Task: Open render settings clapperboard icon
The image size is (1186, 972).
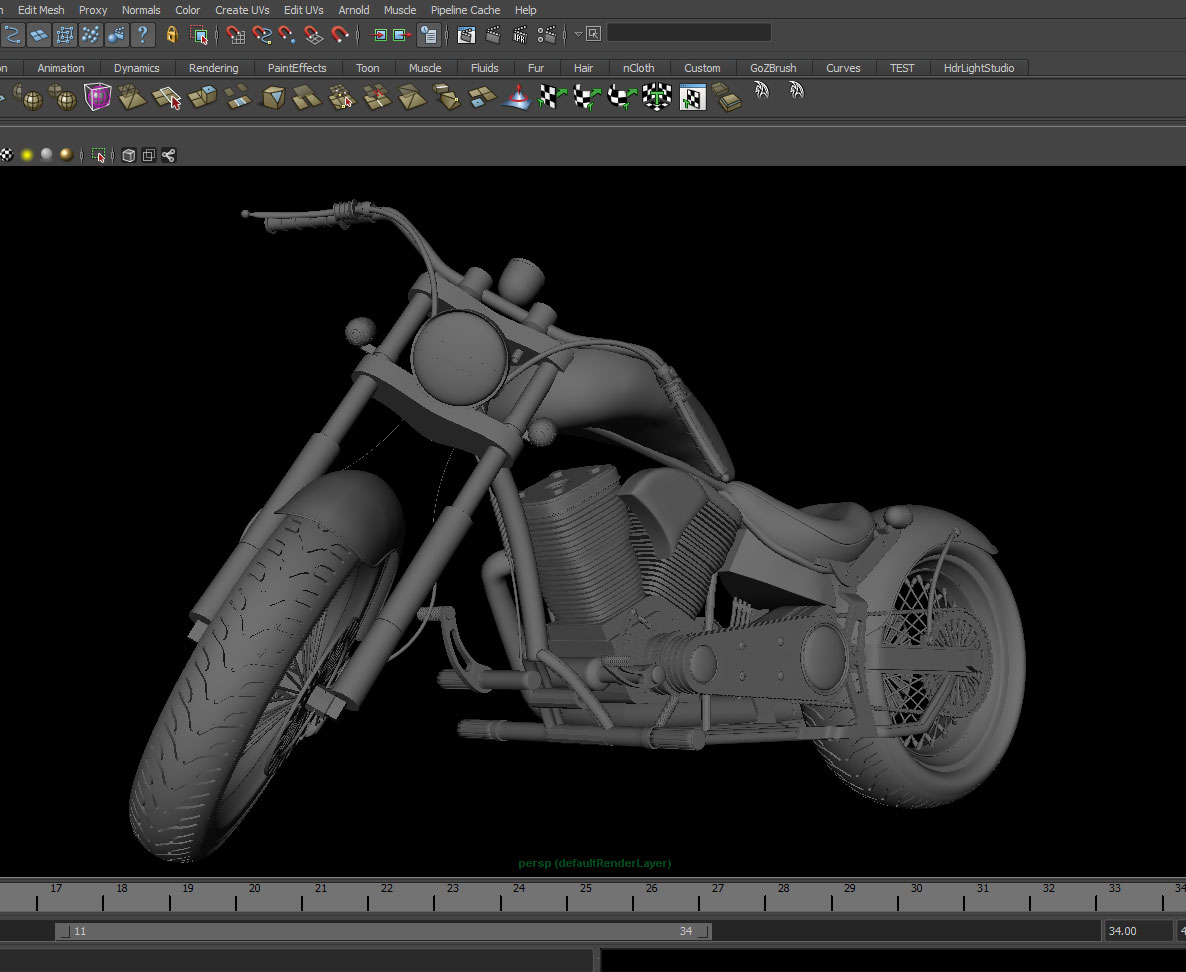Action: pyautogui.click(x=547, y=35)
